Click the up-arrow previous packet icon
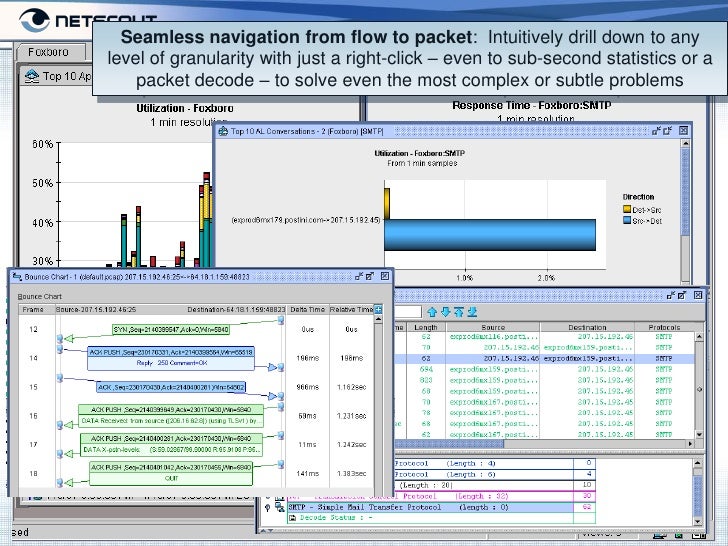Screen dimensions: 728x546 coord(432,312)
